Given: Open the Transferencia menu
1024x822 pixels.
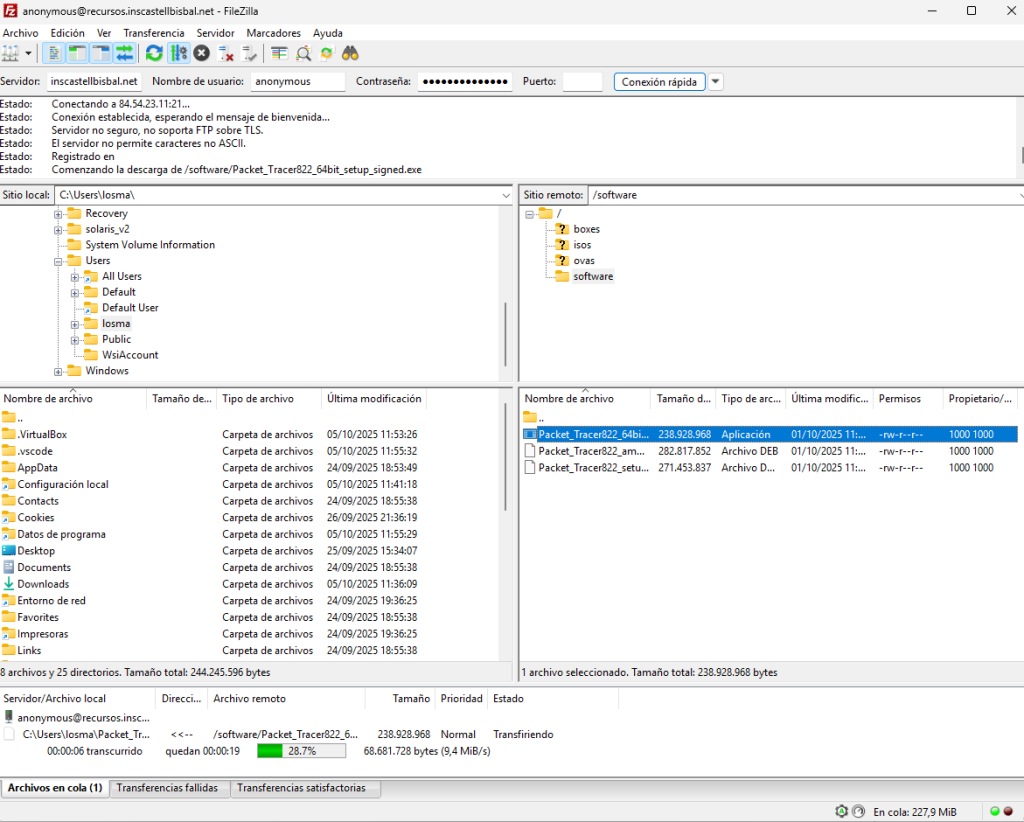Looking at the screenshot, I should tap(153, 33).
